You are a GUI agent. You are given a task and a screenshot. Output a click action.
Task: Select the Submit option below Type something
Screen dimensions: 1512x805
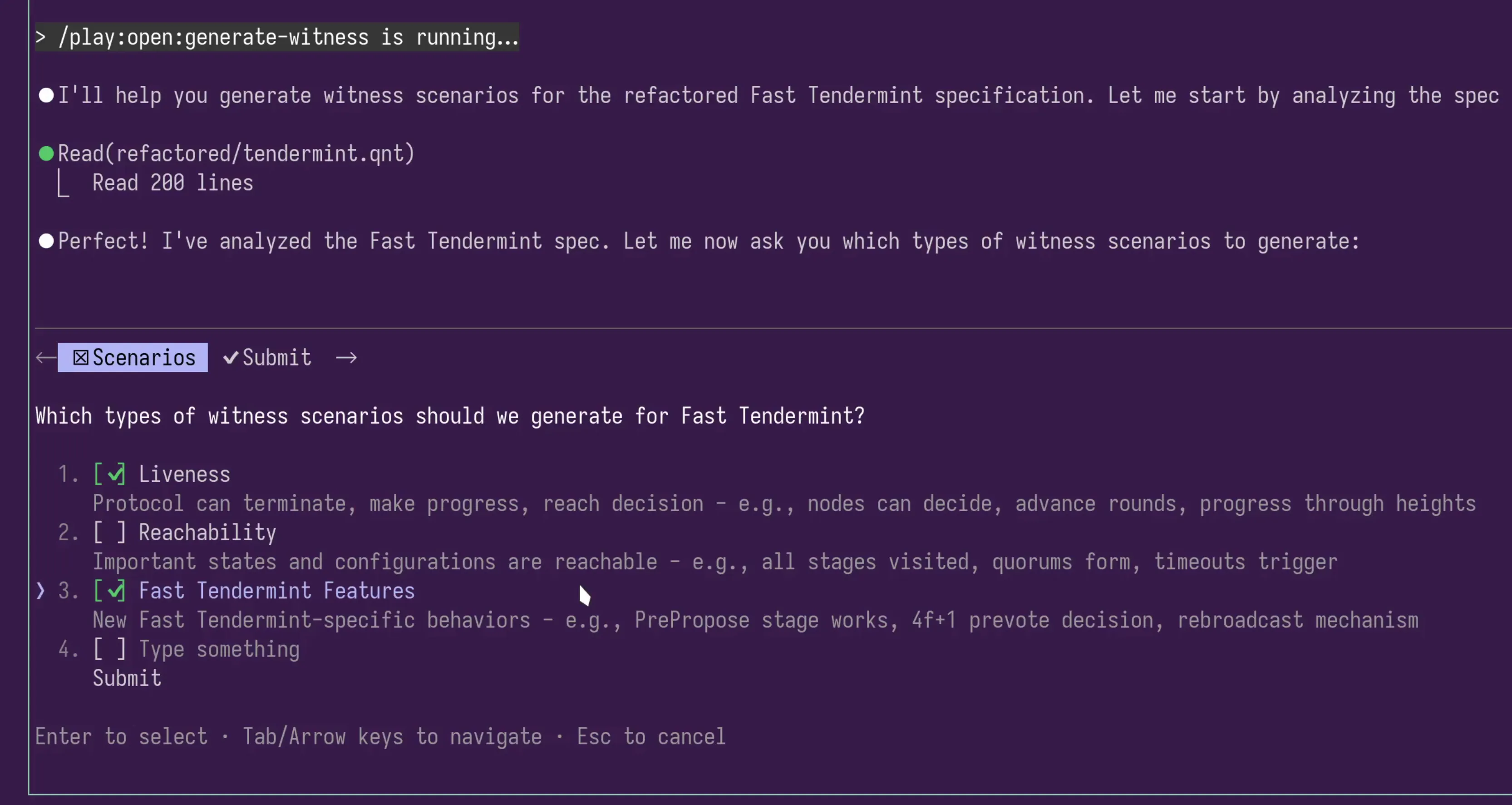(127, 678)
